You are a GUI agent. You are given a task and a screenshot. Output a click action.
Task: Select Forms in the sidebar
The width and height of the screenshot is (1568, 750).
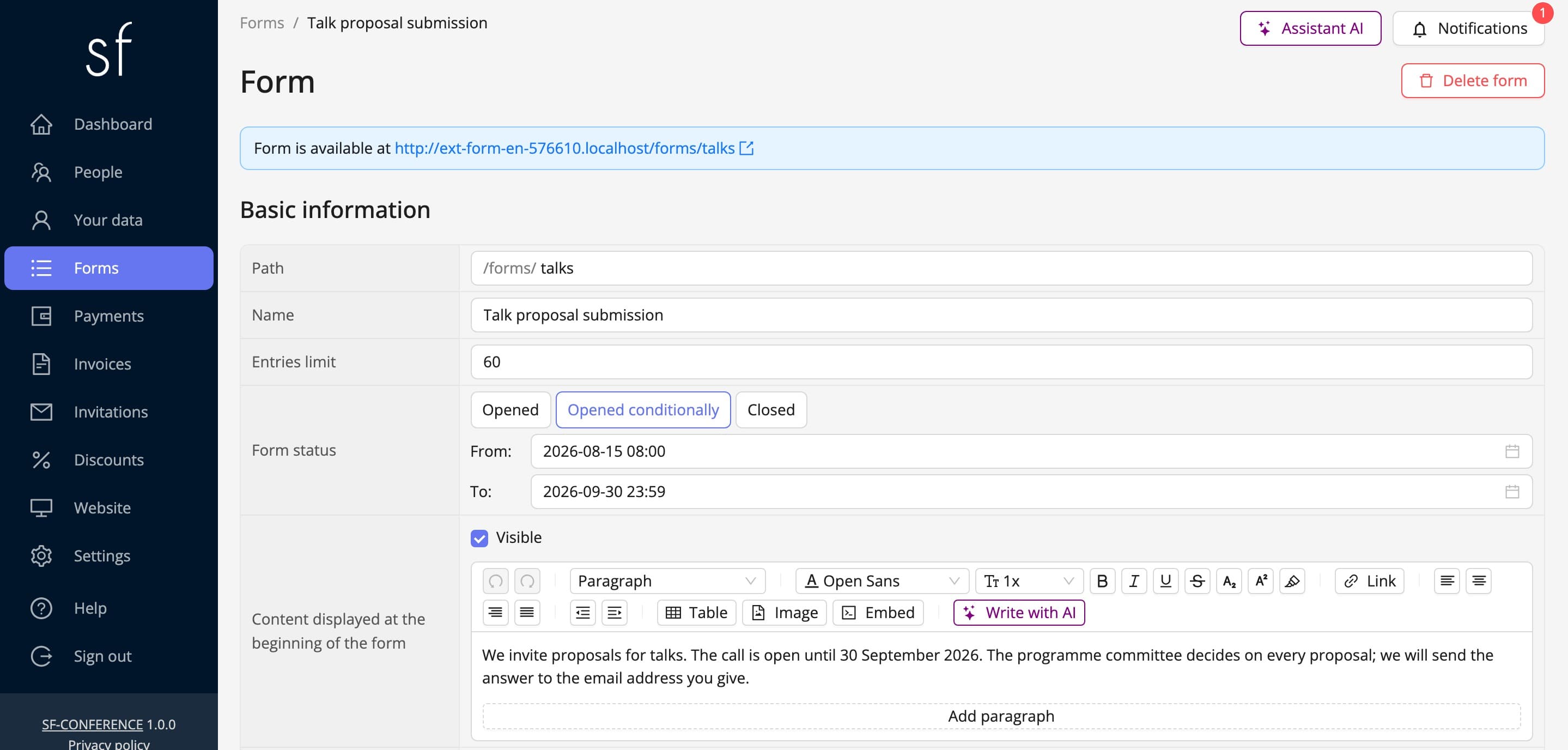pyautogui.click(x=108, y=268)
